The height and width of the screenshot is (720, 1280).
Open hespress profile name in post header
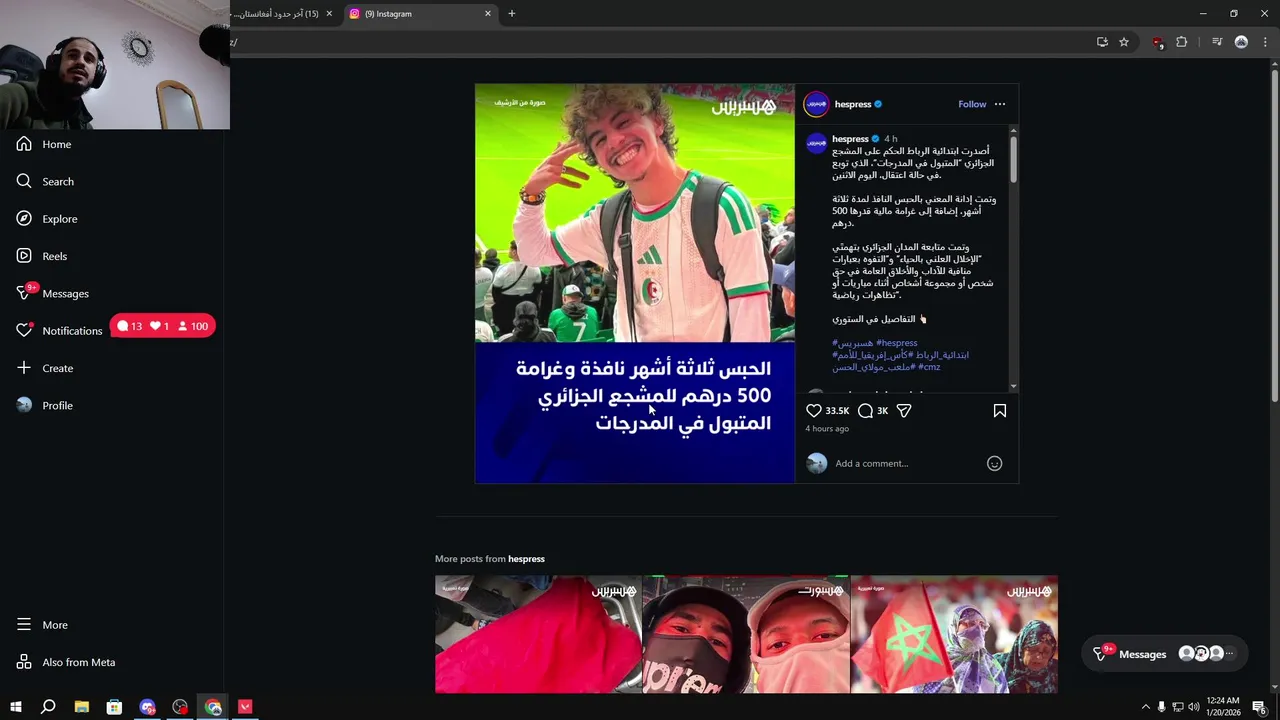tap(853, 104)
